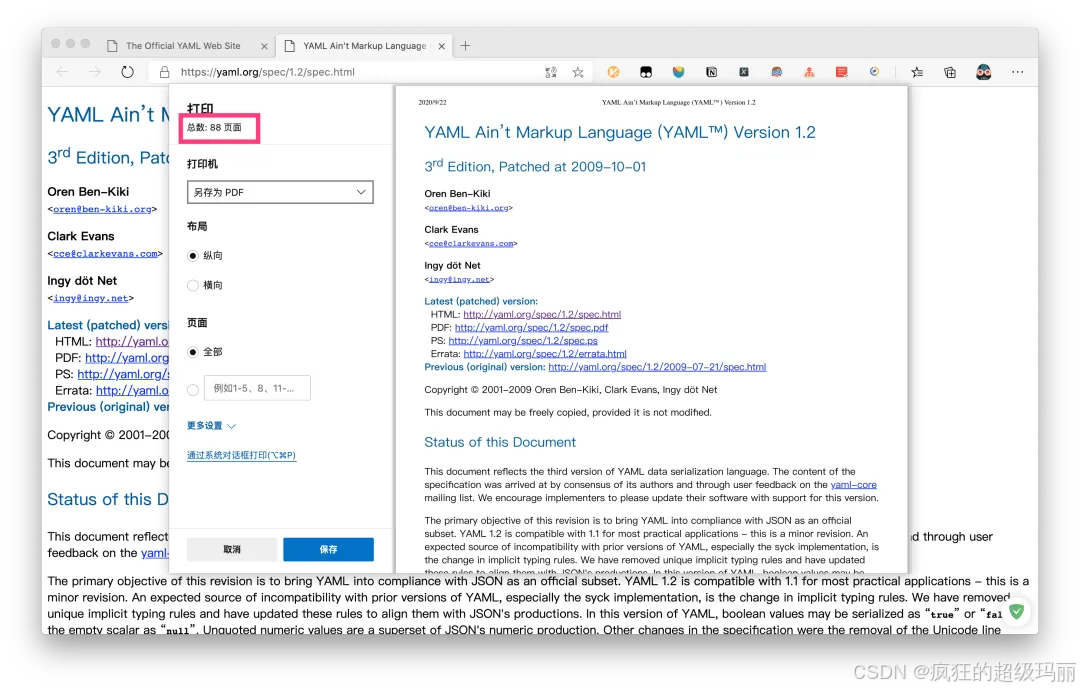1080x689 pixels.
Task: Open spec.ps link in print preview
Action: [x=523, y=340]
